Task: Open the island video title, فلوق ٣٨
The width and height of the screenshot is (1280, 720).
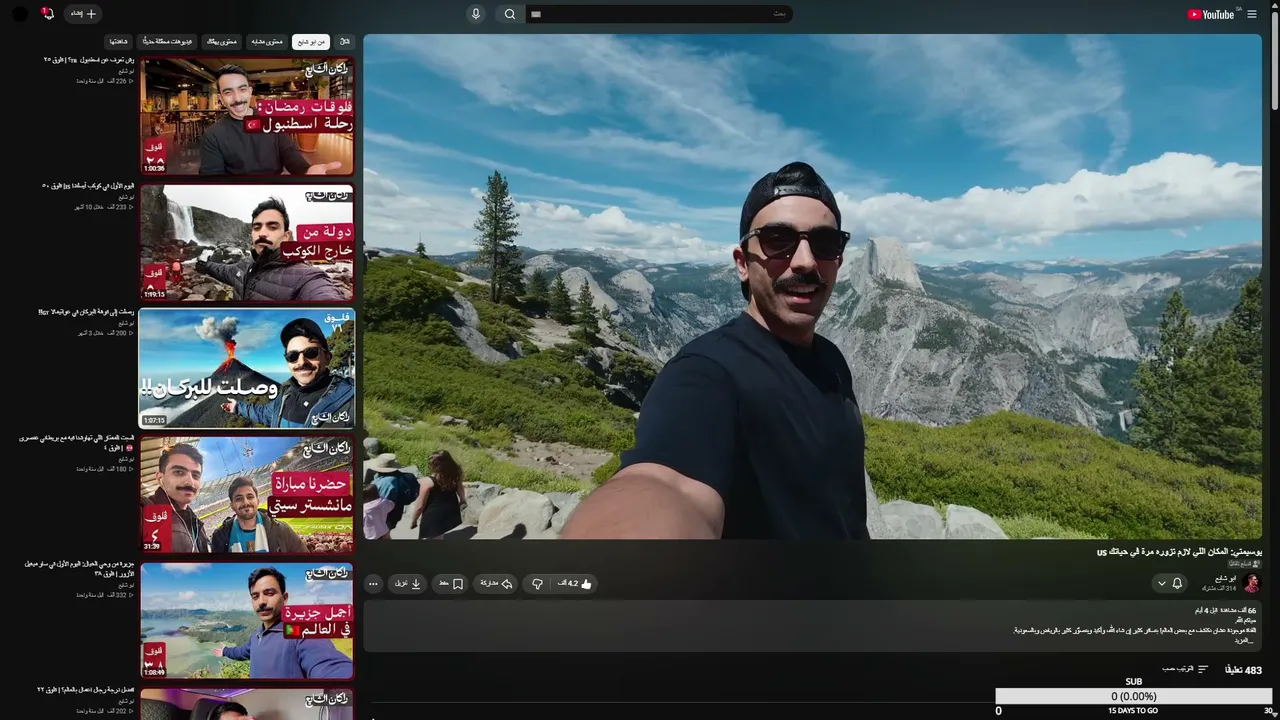Action: pyautogui.click(x=79, y=569)
